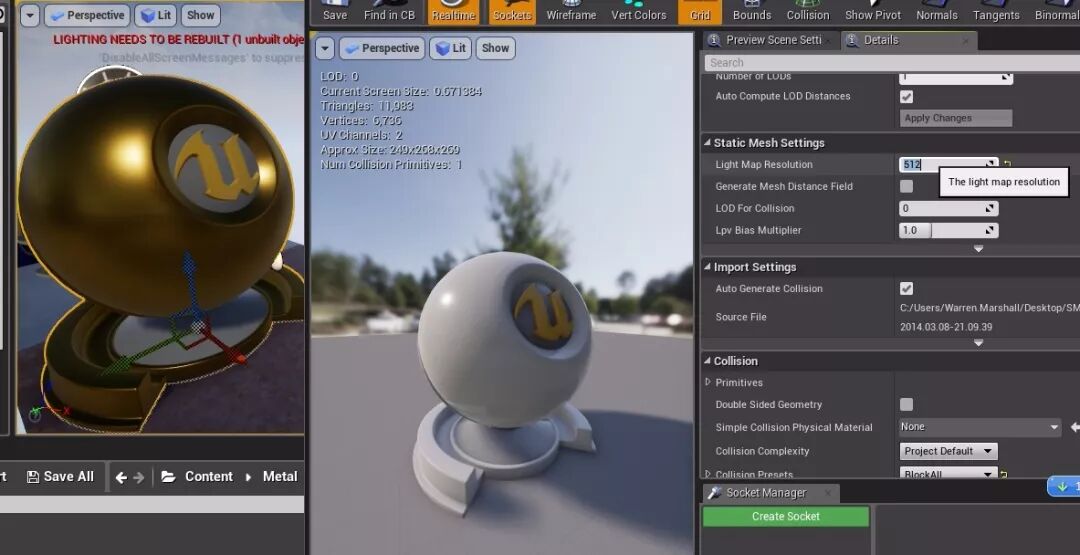Toggle Normals display in toolbar
The image size is (1080, 555).
tap(937, 11)
